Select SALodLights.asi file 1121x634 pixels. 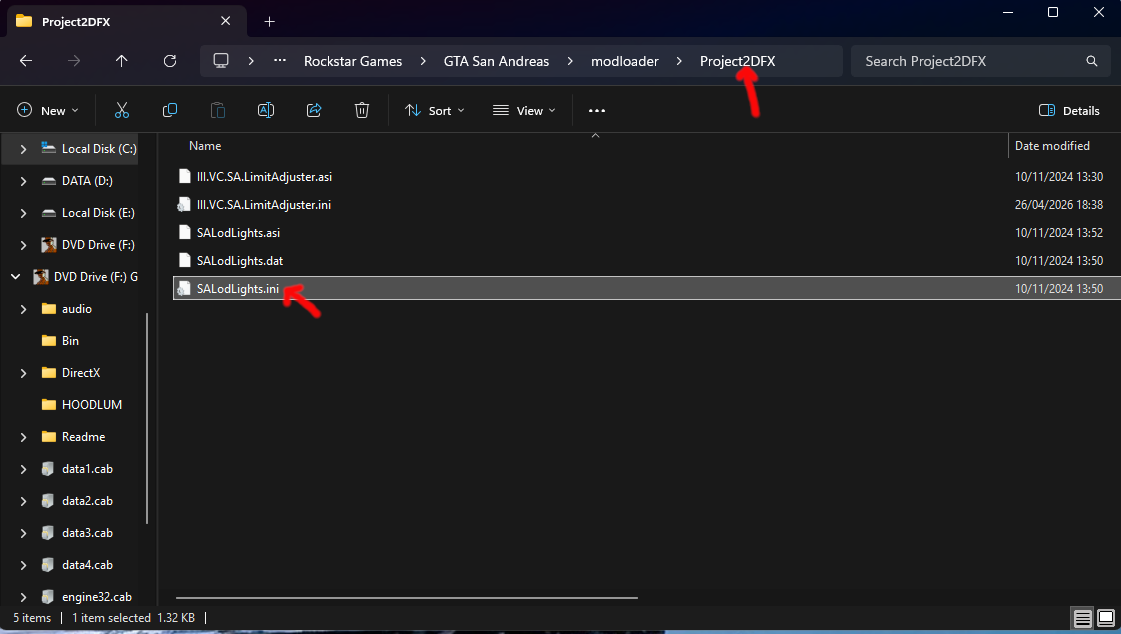coord(238,232)
